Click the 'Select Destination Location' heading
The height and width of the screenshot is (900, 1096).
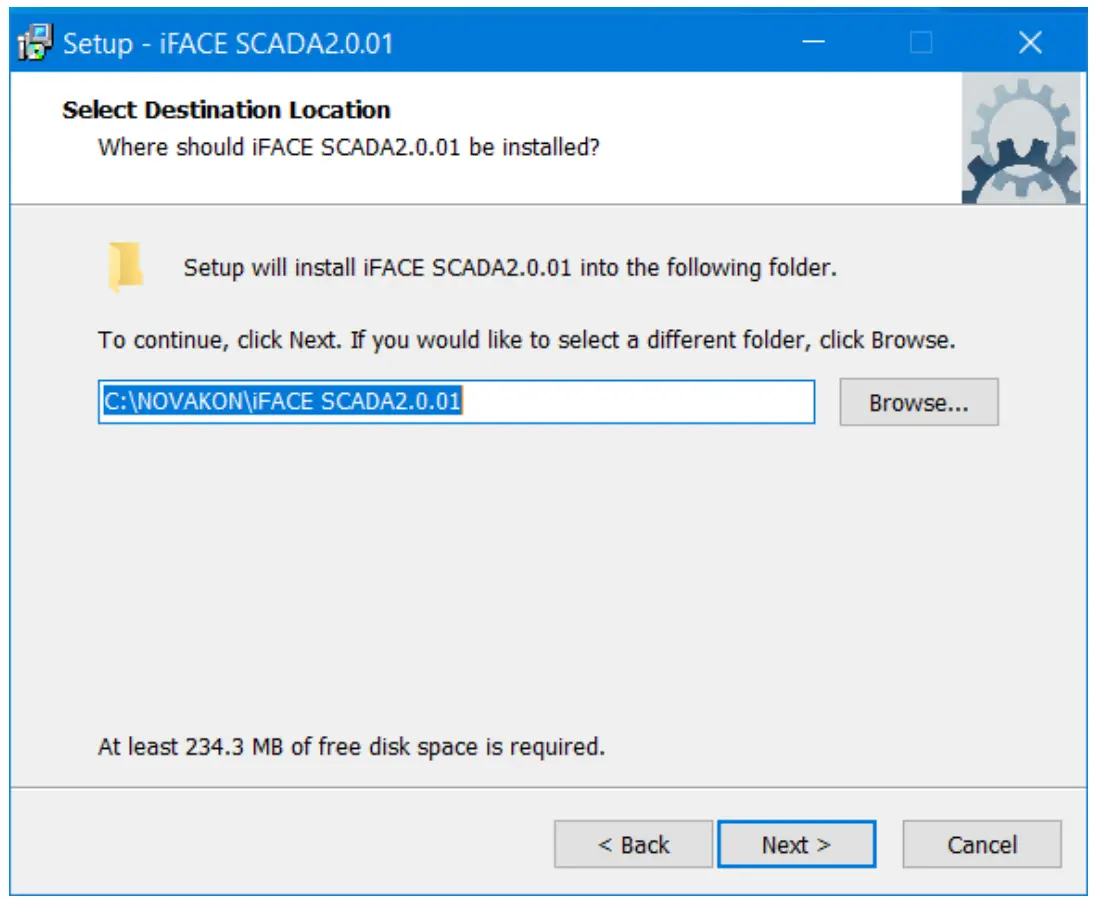click(x=226, y=110)
